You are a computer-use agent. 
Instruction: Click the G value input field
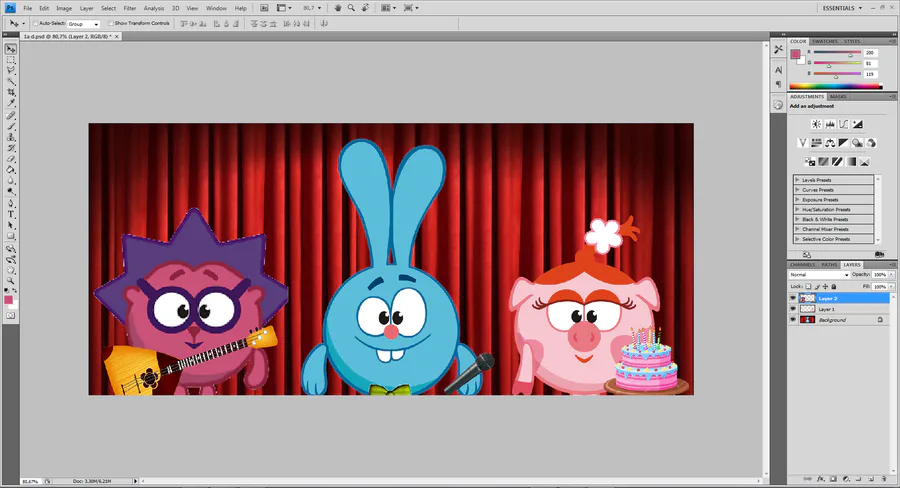pyautogui.click(x=870, y=63)
